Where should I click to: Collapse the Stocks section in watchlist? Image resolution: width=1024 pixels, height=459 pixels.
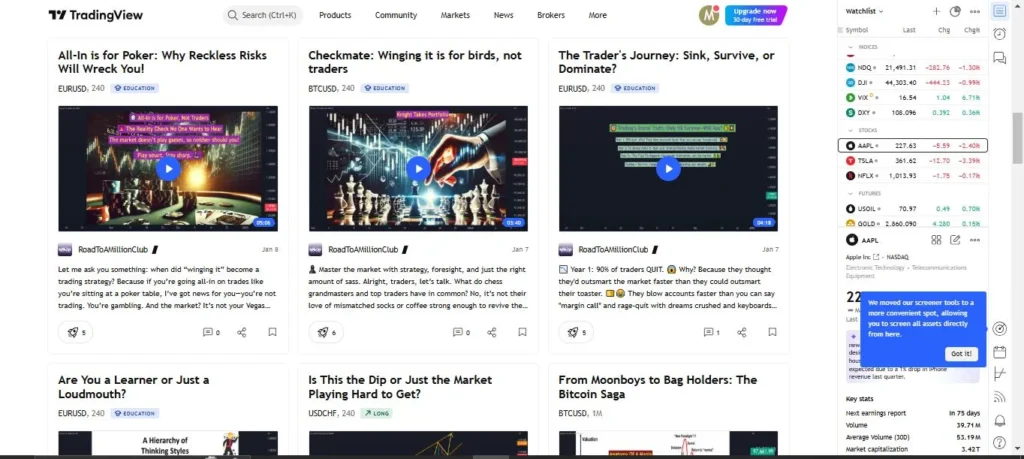850,130
